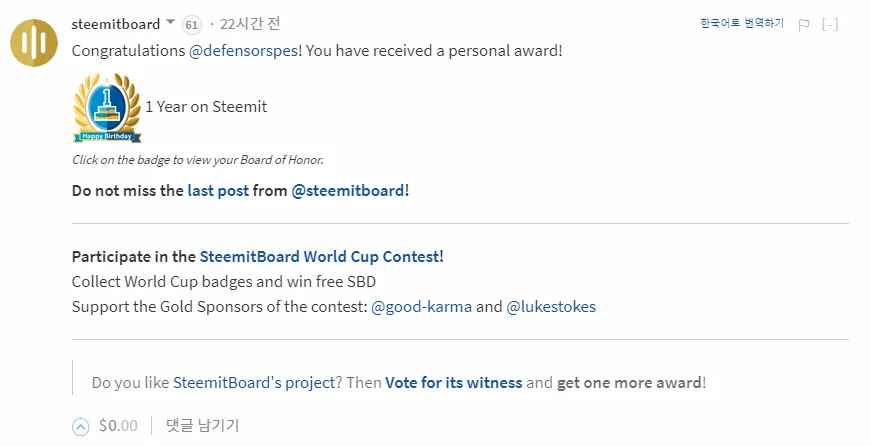
Task: Click 댓글 남기기 to leave a reply
Action: [203, 426]
